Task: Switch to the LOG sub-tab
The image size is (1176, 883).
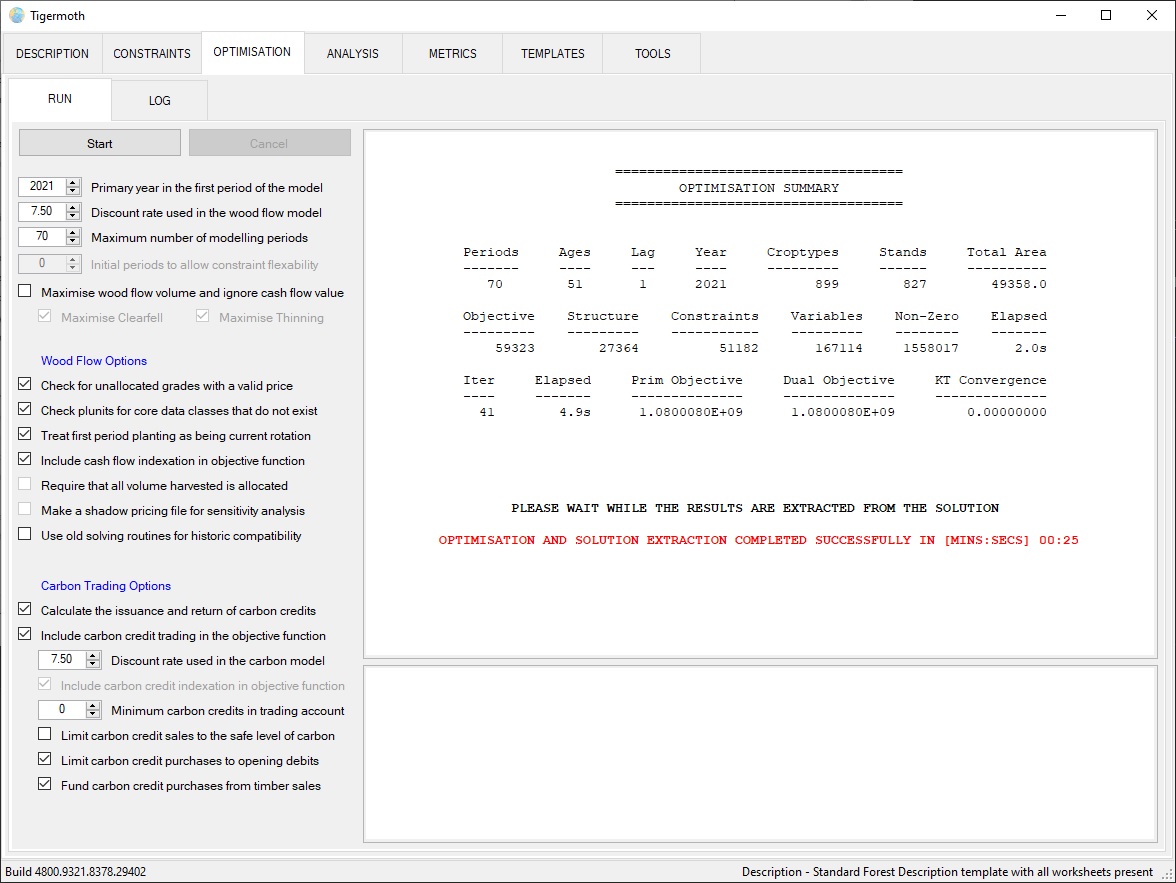Action: tap(159, 101)
